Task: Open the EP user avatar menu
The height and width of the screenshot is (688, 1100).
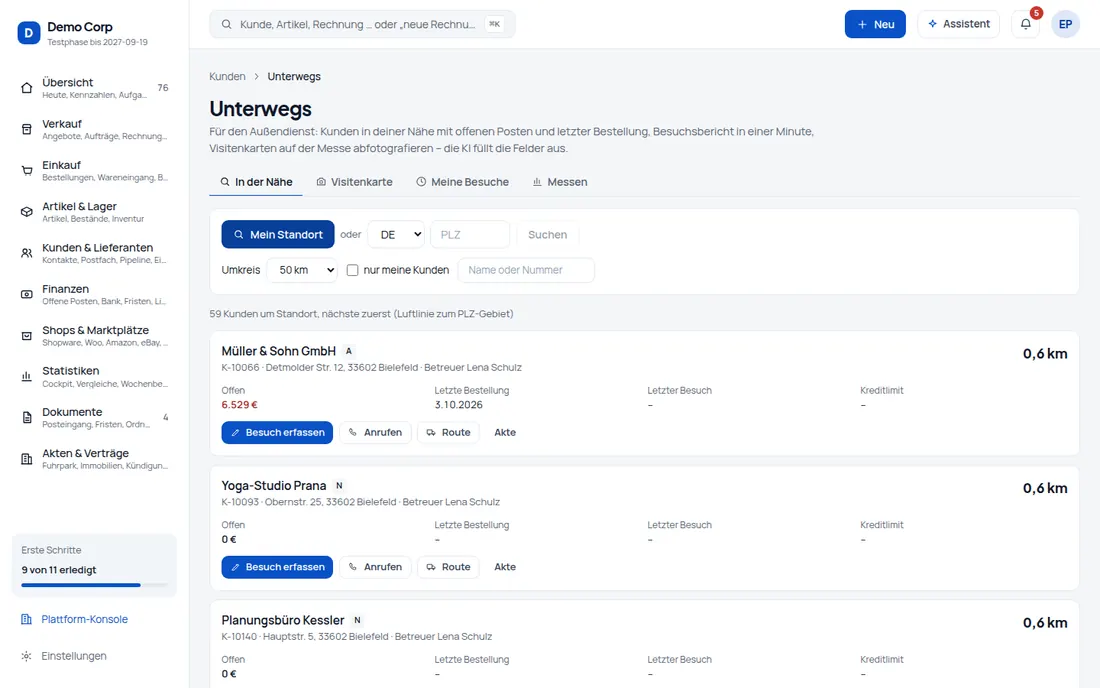Action: tap(1065, 24)
